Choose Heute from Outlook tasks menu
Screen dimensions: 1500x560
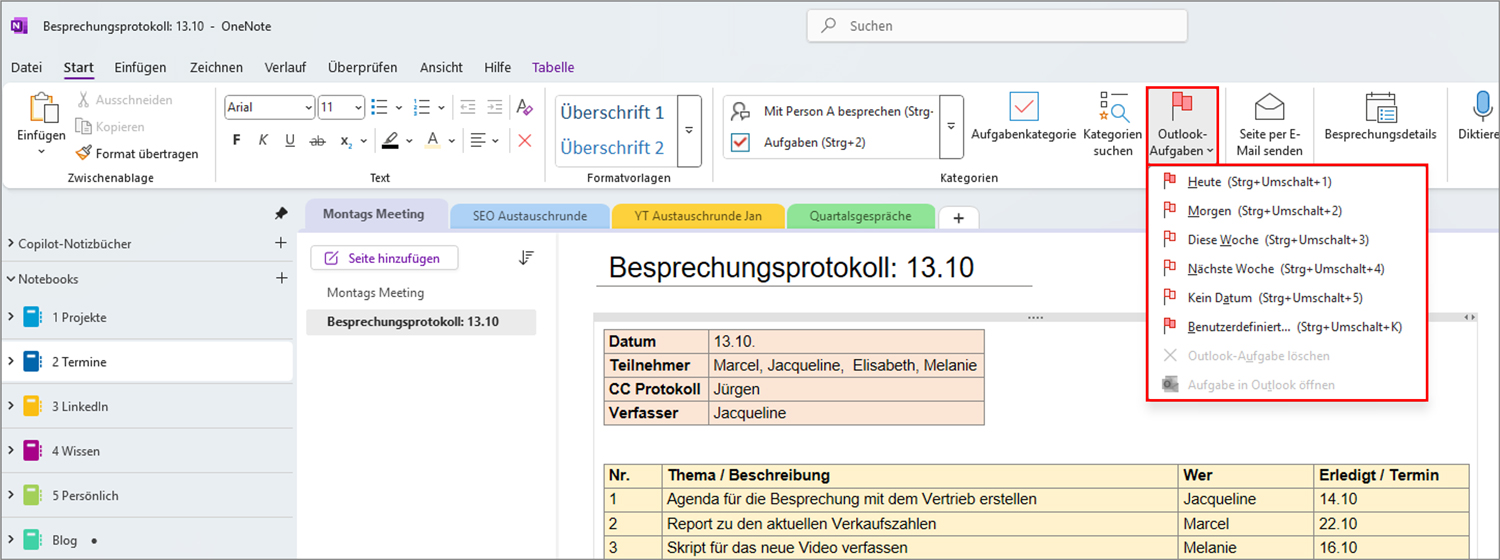(x=1286, y=182)
